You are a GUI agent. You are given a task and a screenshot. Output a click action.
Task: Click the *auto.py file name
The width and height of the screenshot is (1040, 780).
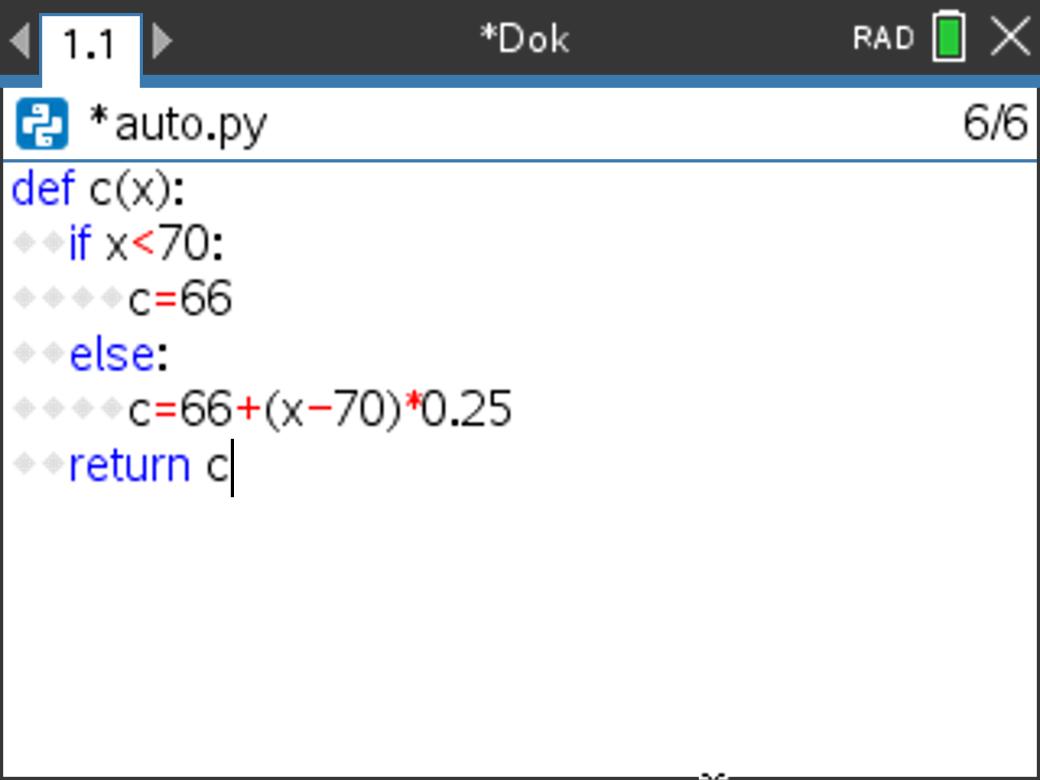[x=178, y=125]
